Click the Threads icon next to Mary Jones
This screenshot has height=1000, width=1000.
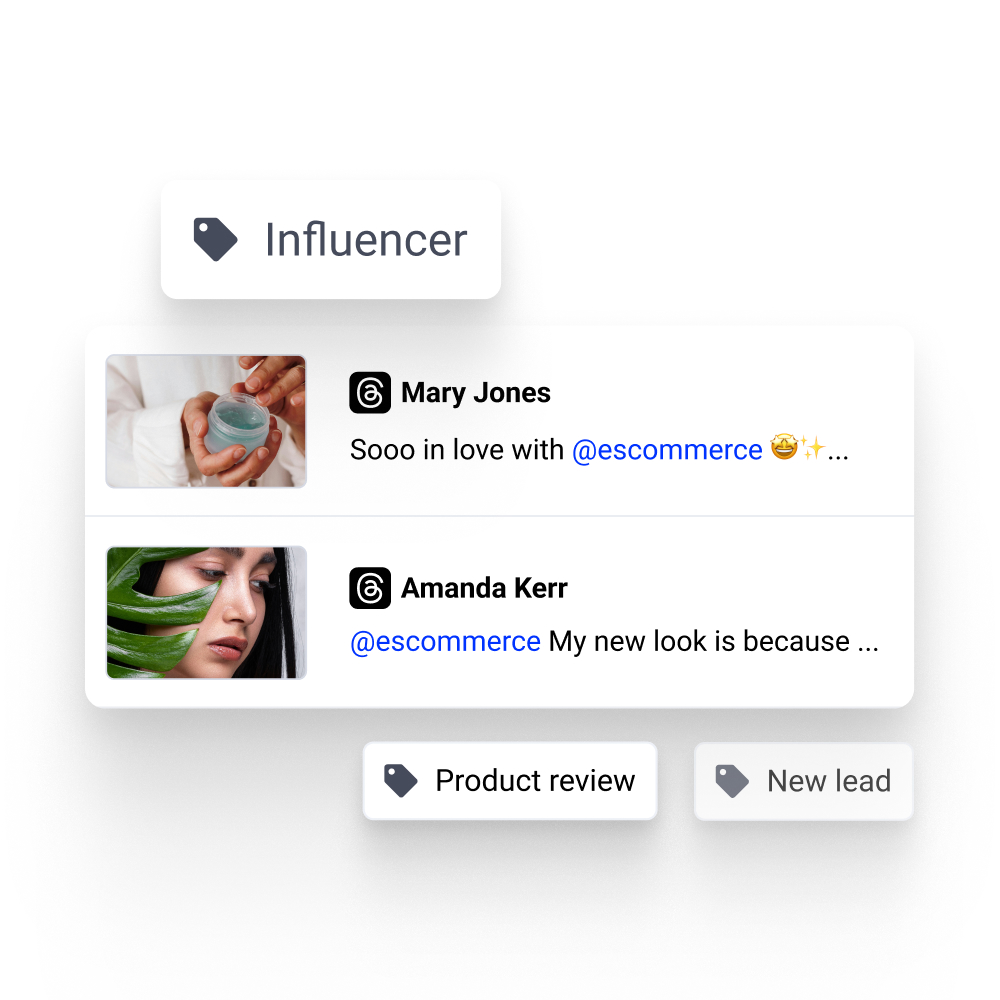[x=370, y=392]
